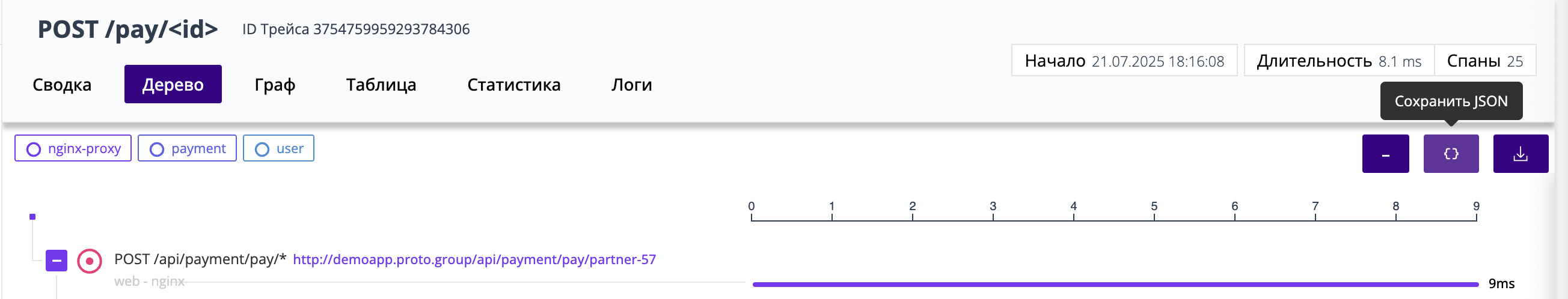
Task: Switch to the Граф tab
Action: pos(275,85)
